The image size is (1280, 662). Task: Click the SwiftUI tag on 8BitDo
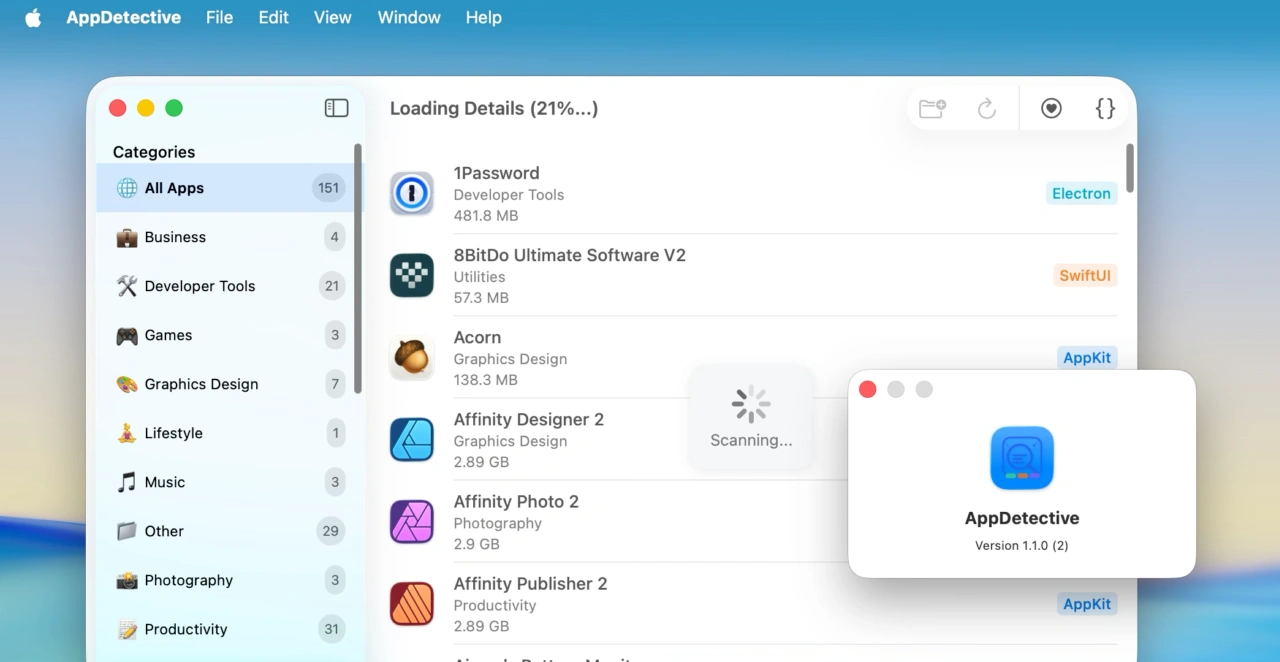[x=1085, y=275]
